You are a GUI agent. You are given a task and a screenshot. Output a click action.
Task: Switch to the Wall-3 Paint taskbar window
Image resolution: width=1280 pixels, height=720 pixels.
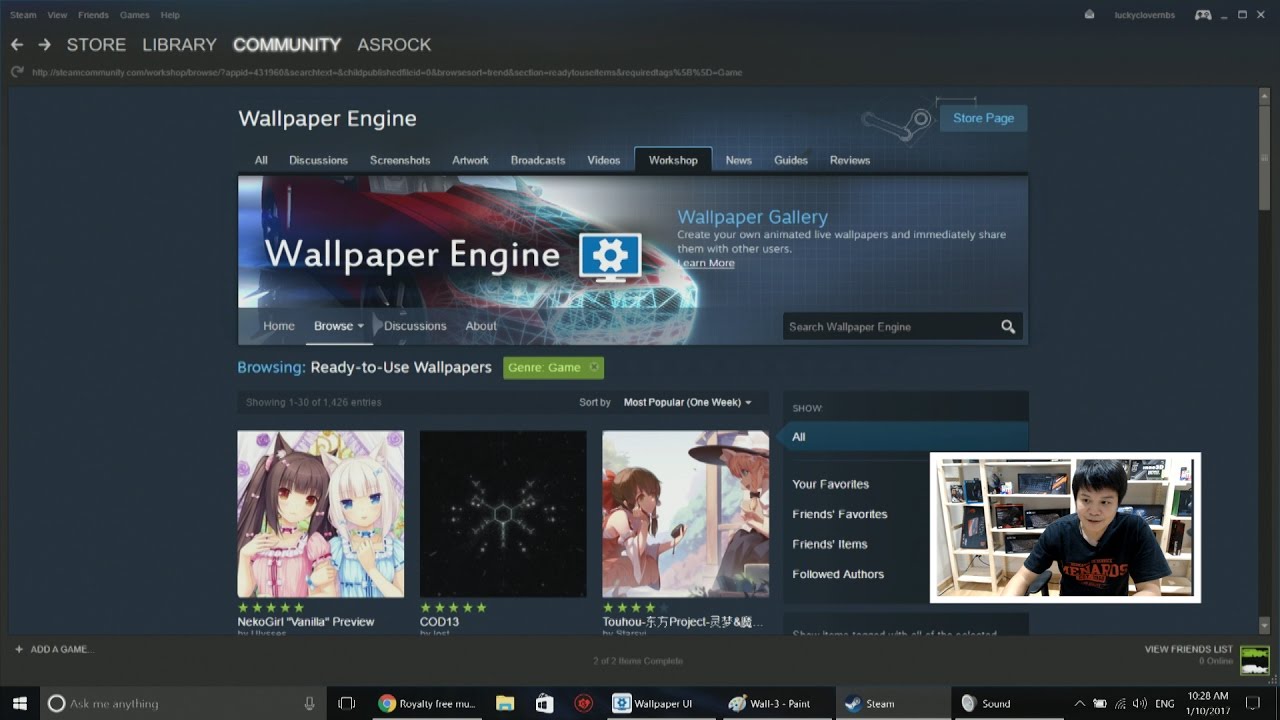(x=776, y=703)
